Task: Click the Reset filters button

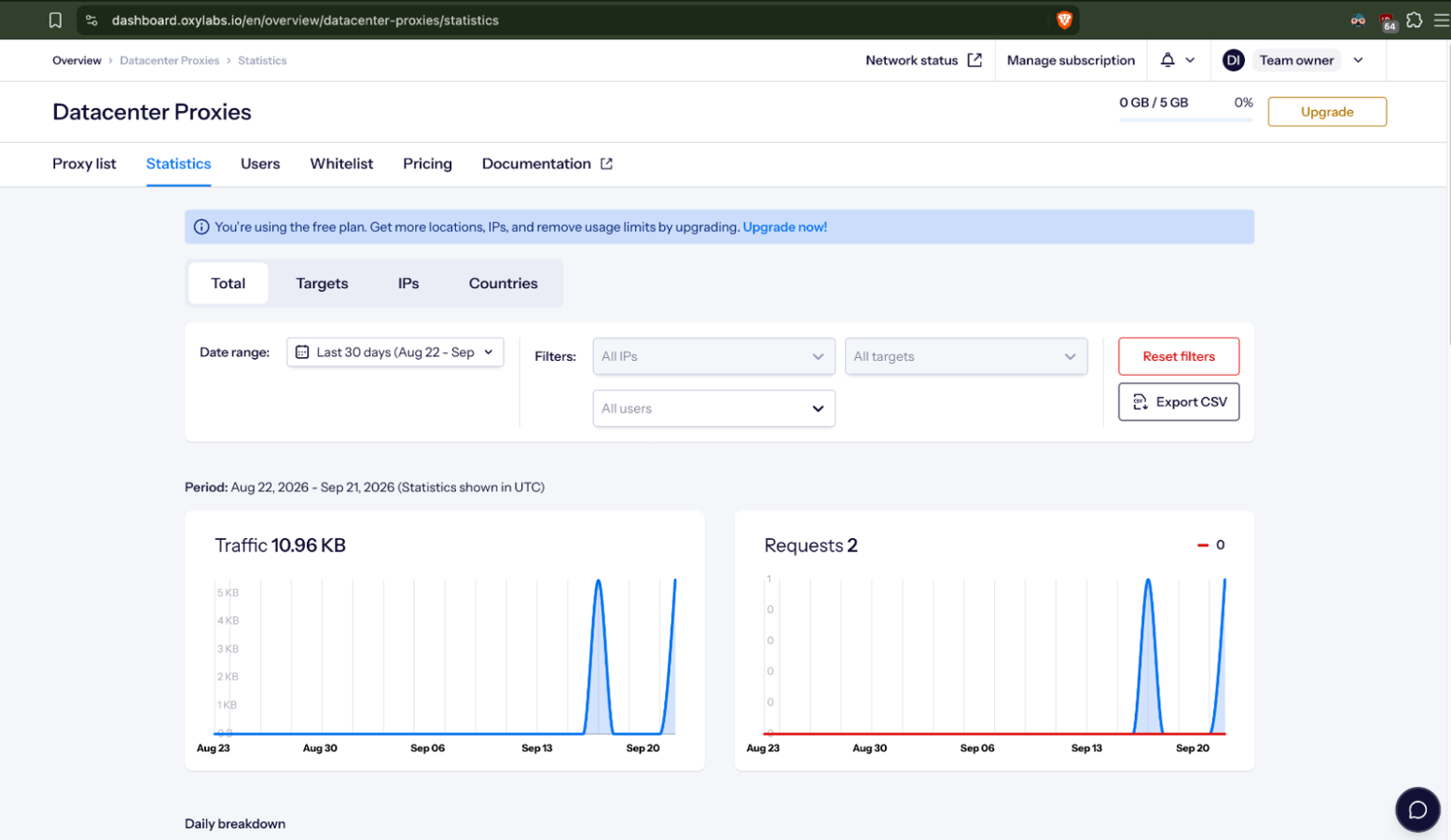Action: click(x=1179, y=356)
